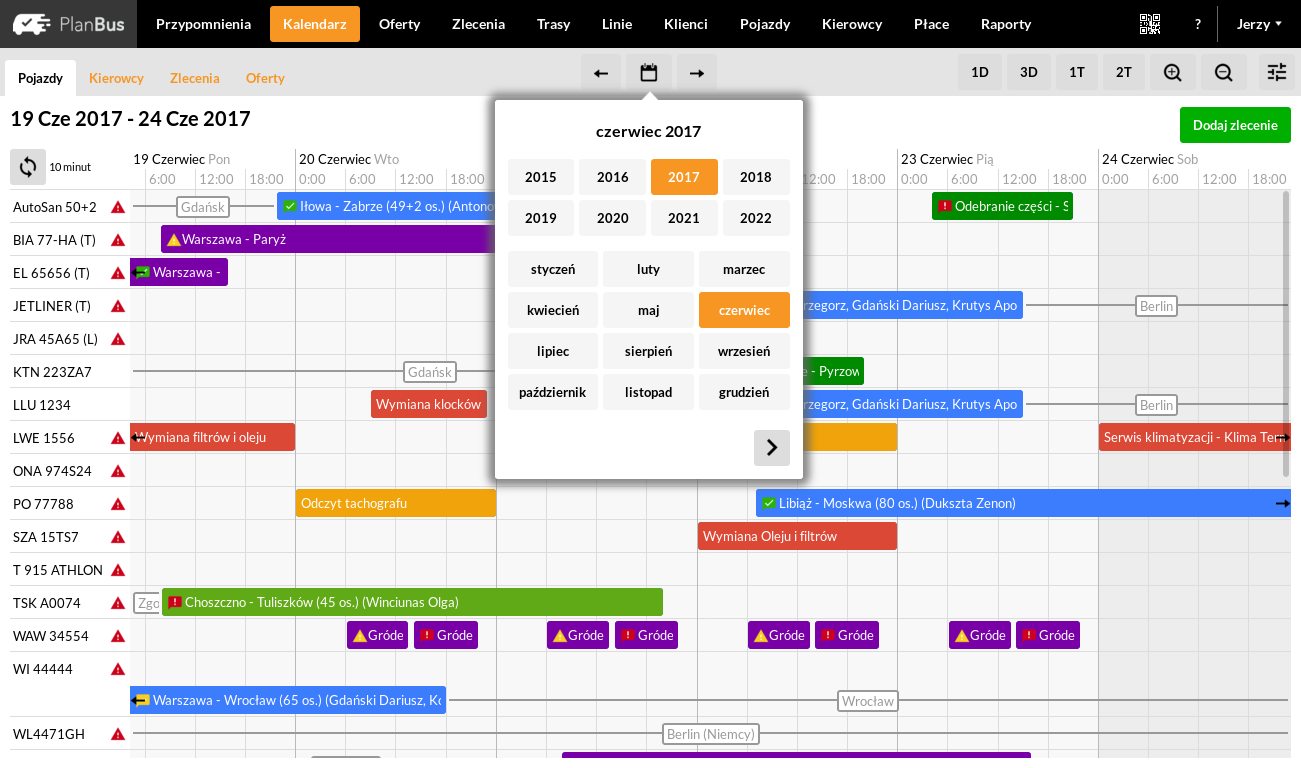1301x768 pixels.
Task: Zoom in on the timeline with magnifier icon
Action: click(1172, 71)
